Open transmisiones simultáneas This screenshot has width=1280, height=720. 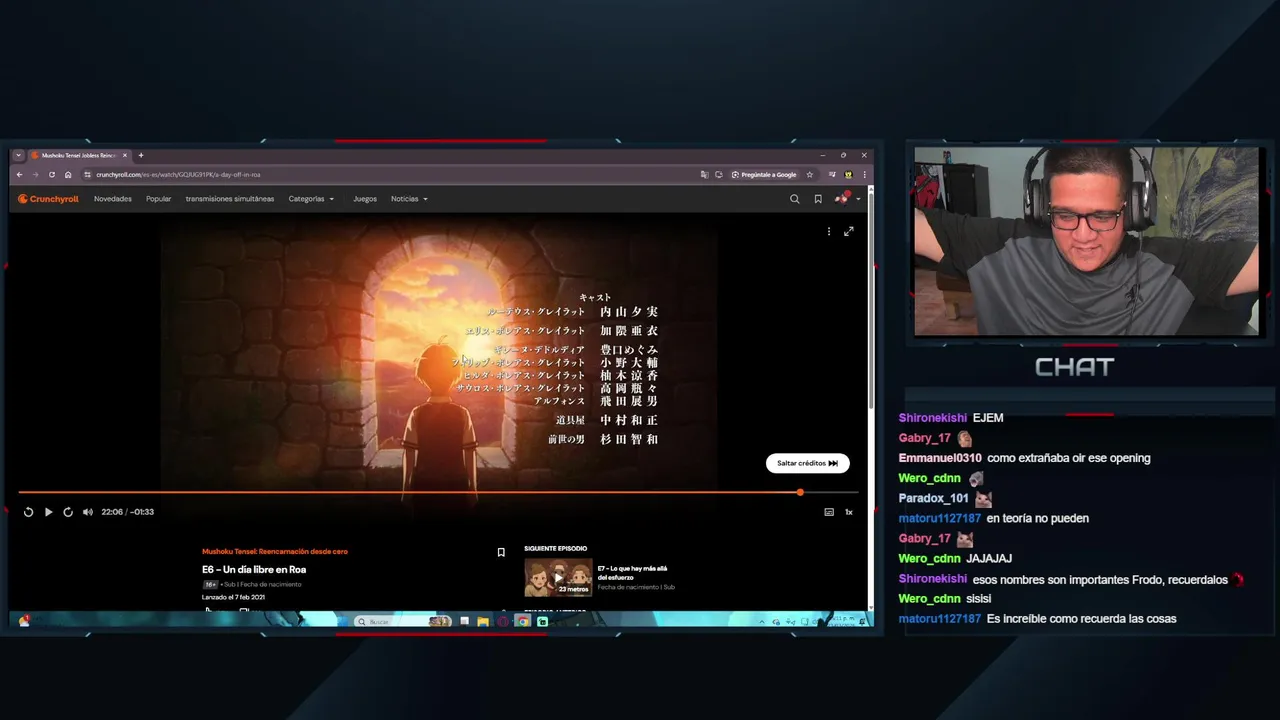click(230, 199)
